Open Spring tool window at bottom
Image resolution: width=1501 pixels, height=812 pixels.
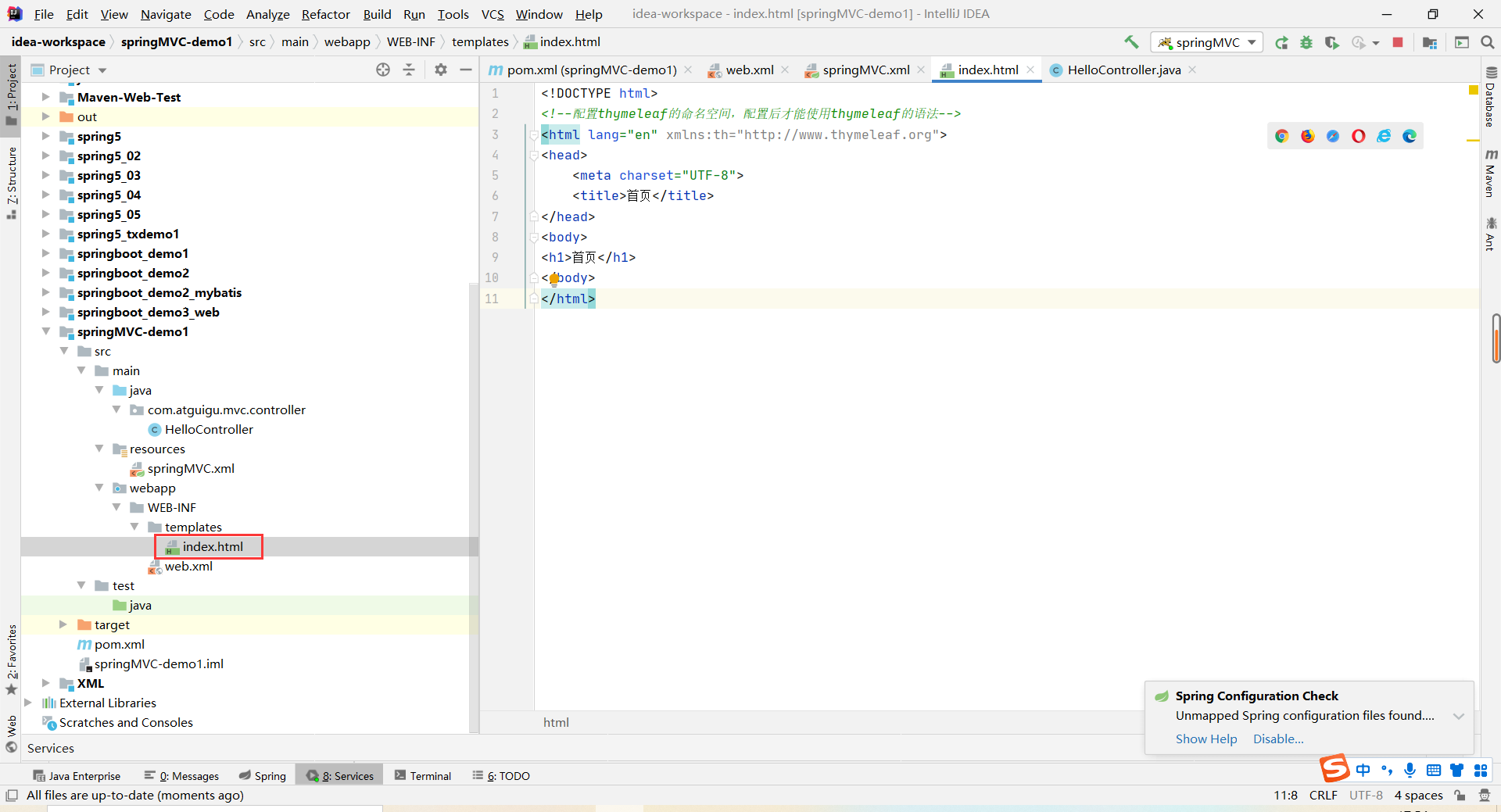click(263, 776)
